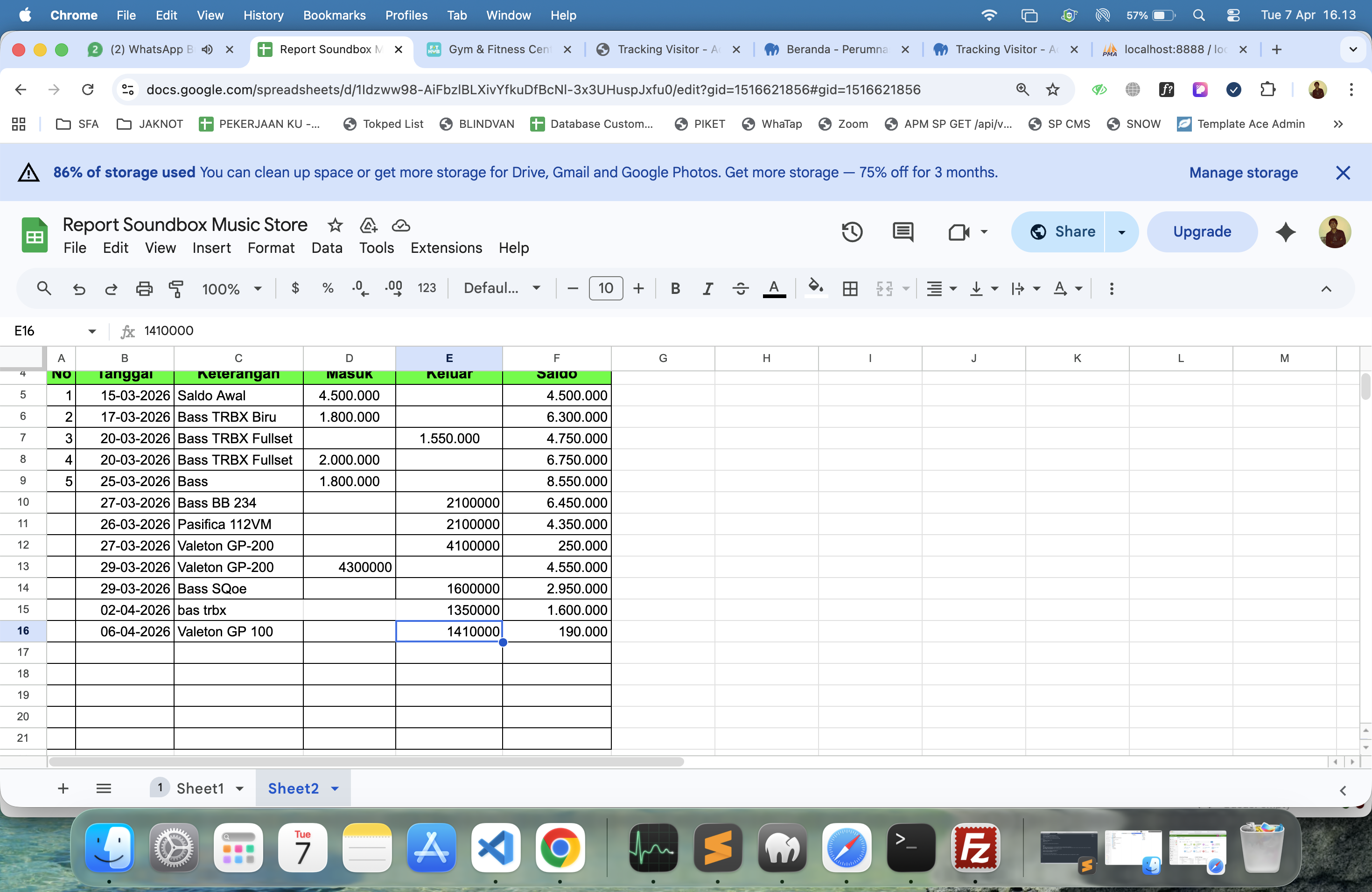This screenshot has height=892, width=1372.
Task: Click the format as currency icon
Action: [x=295, y=288]
